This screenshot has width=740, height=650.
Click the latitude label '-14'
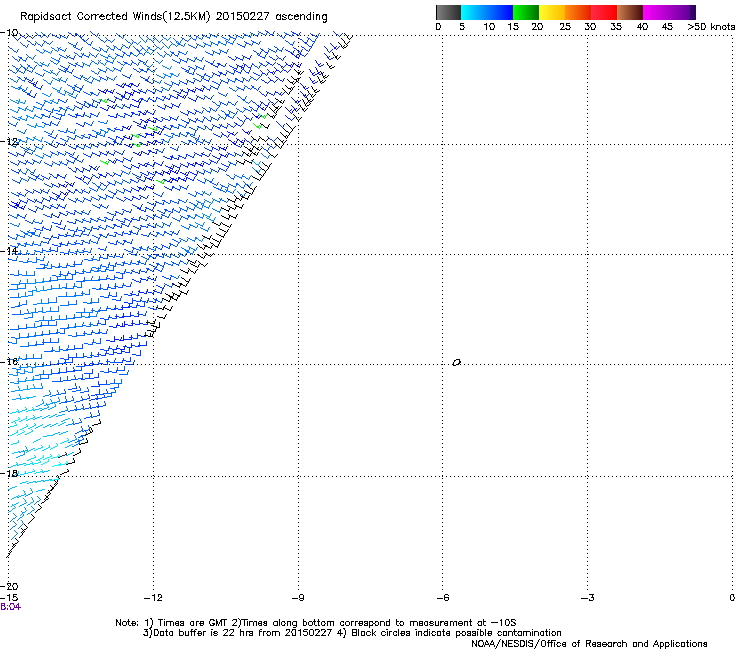pyautogui.click(x=9, y=251)
